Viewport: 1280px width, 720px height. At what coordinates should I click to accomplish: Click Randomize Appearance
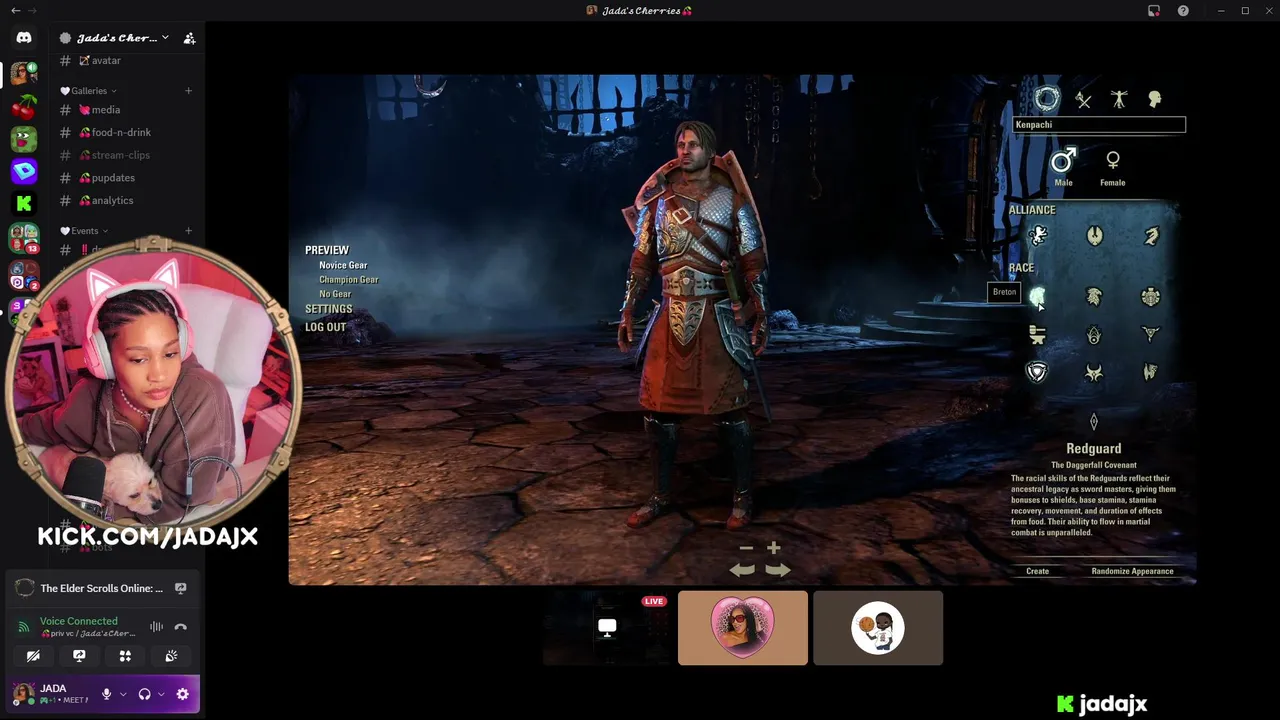pyautogui.click(x=1132, y=571)
